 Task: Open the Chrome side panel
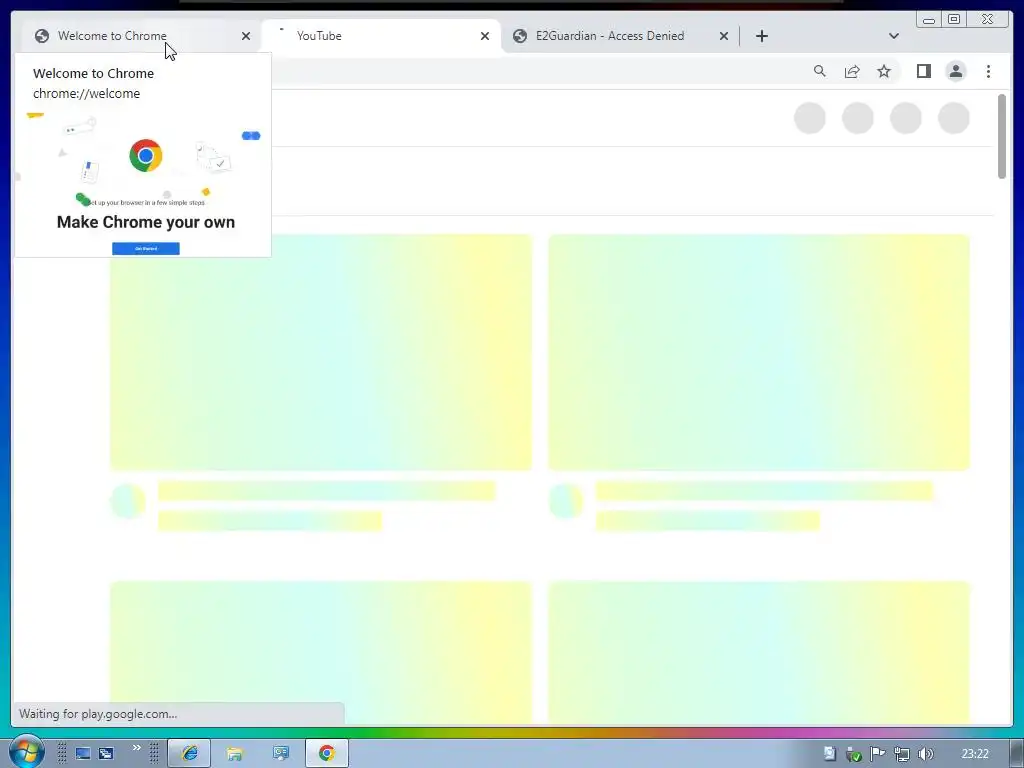click(923, 71)
